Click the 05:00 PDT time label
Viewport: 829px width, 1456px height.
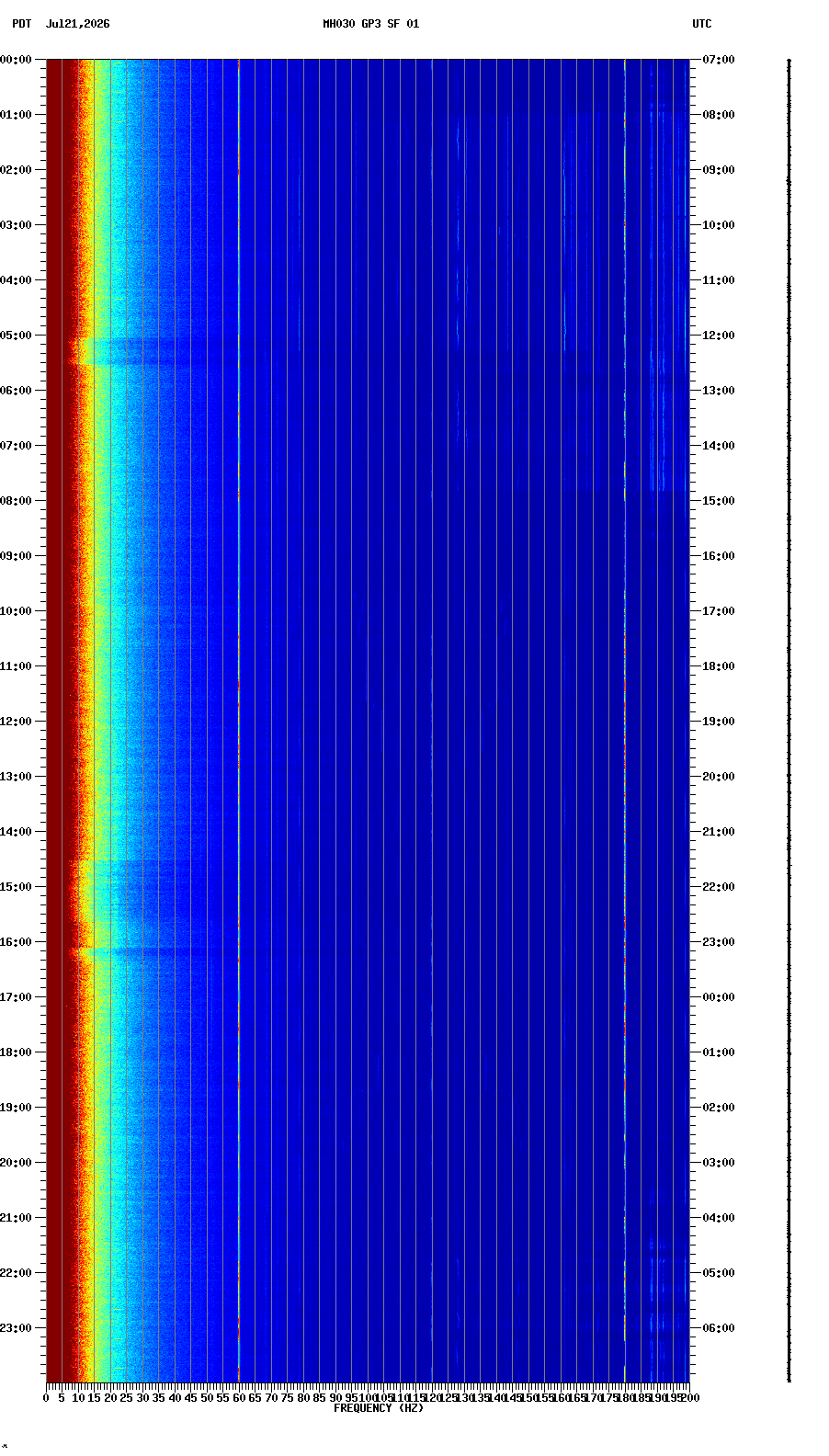point(16,336)
